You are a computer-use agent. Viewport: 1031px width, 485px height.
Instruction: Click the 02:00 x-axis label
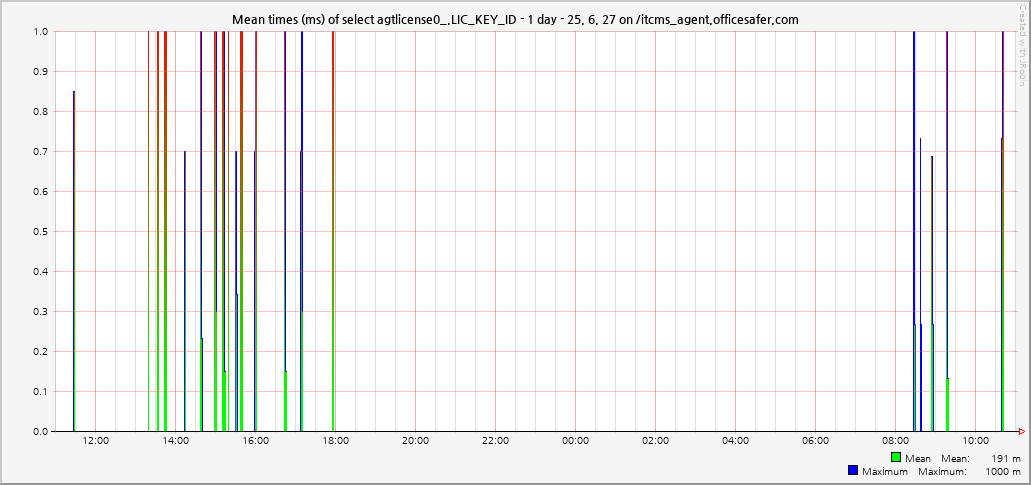click(x=656, y=441)
